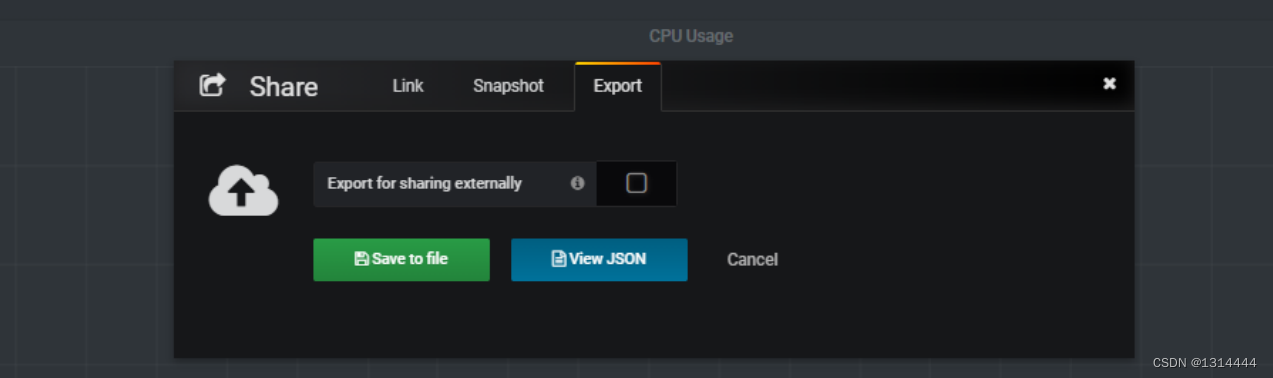This screenshot has width=1273, height=378.
Task: Click the share arrow icon in the dialog header
Action: [x=212, y=85]
